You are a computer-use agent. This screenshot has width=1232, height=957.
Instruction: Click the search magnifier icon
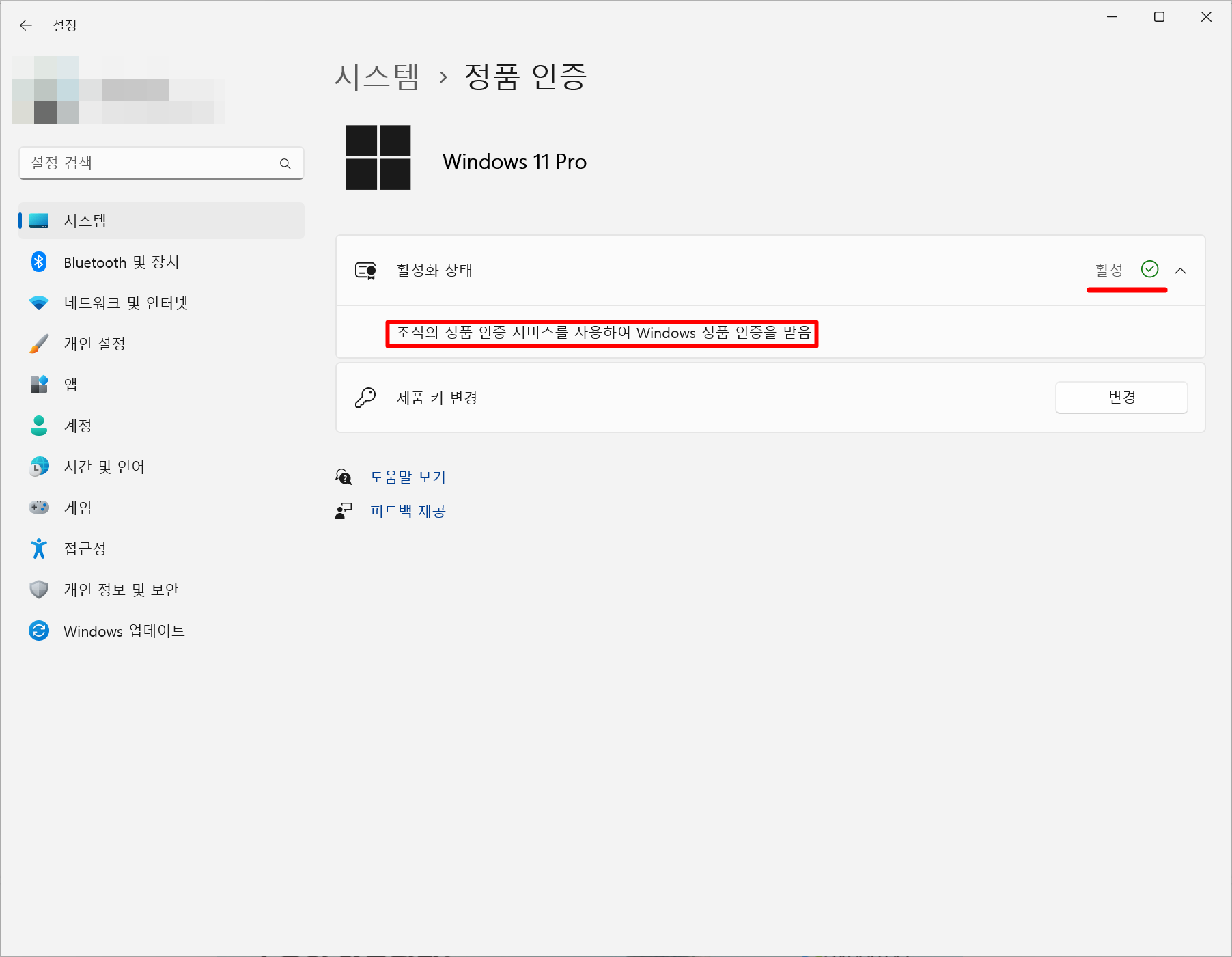pyautogui.click(x=285, y=164)
